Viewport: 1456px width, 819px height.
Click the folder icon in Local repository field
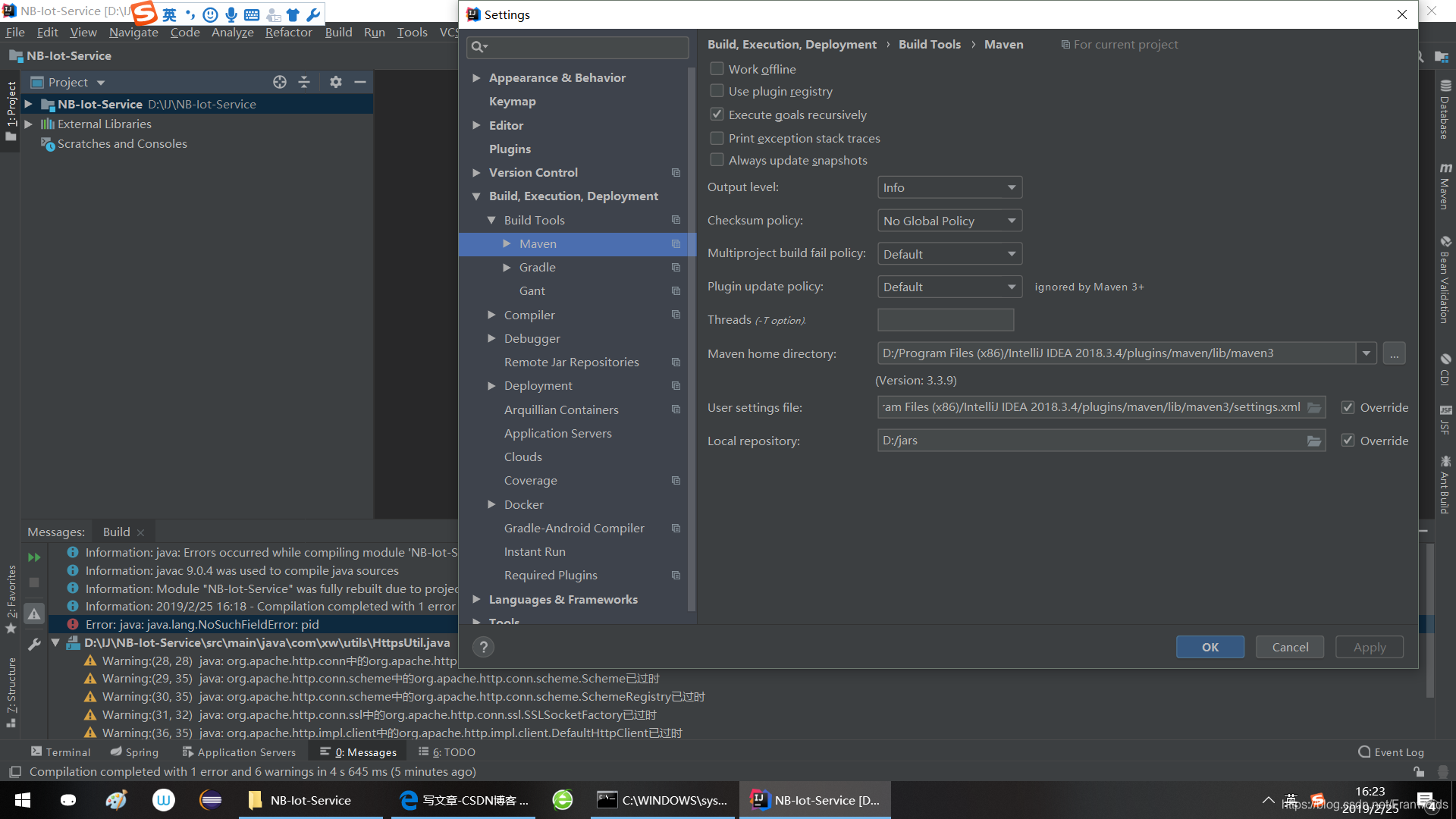pos(1314,441)
